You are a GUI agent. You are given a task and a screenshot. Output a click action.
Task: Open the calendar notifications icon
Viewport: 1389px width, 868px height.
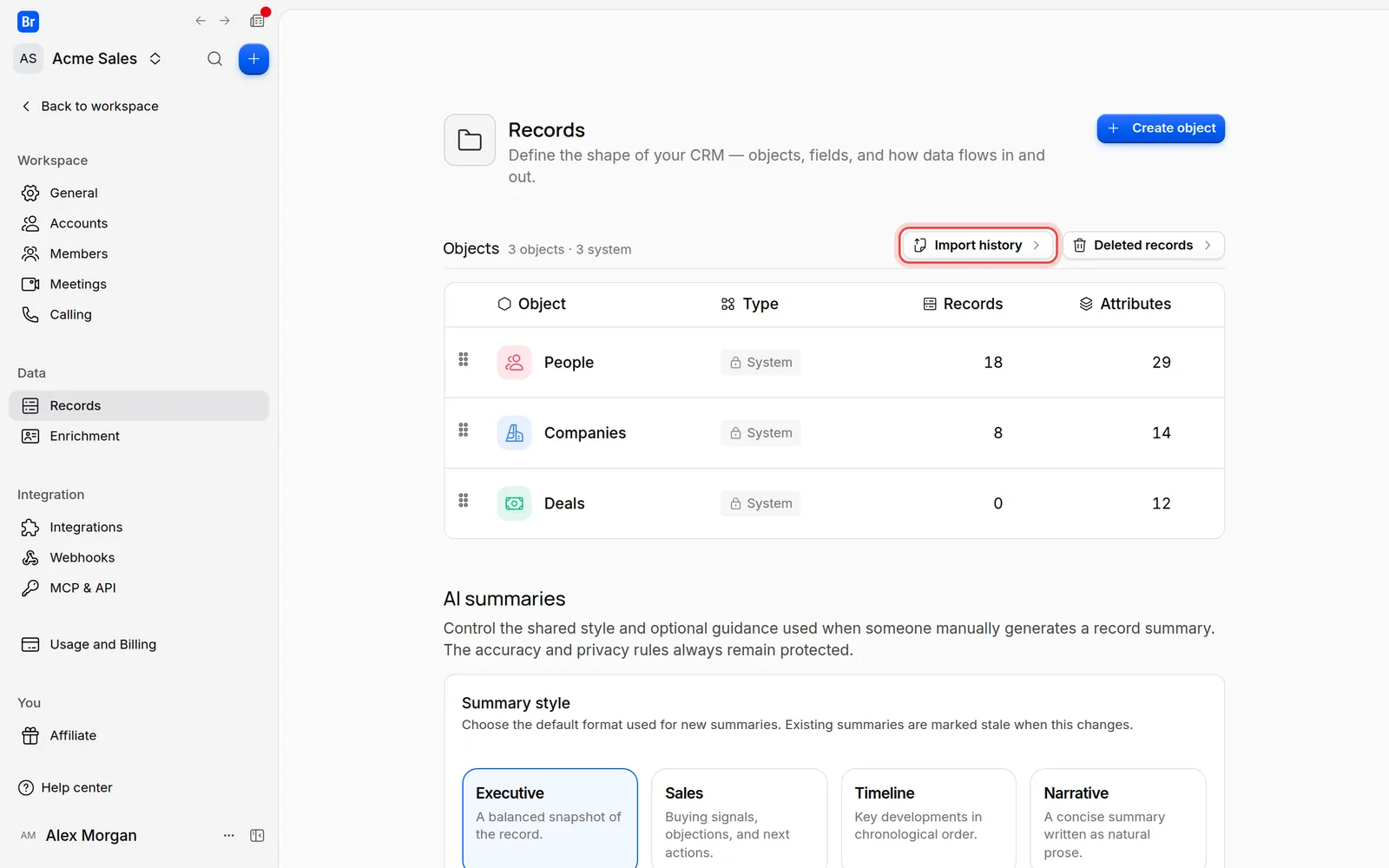point(258,20)
